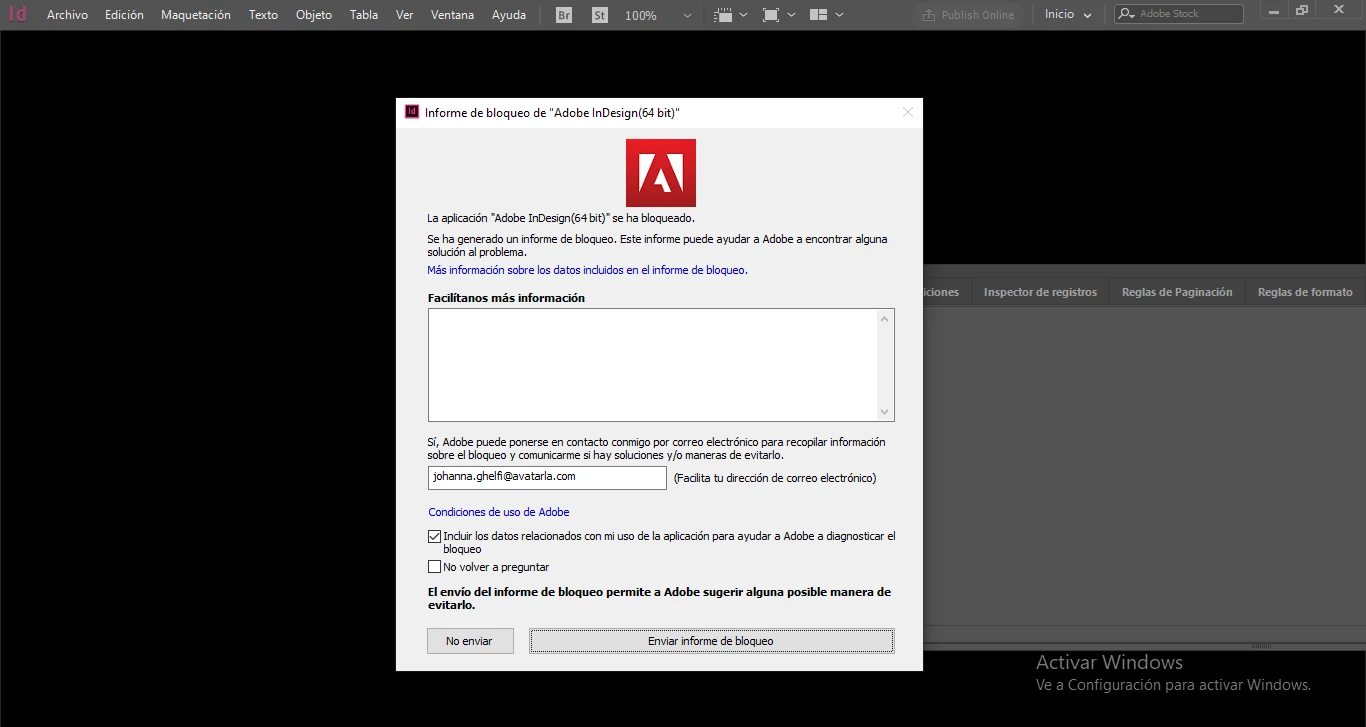Switch to Inspector de registros tab
The width and height of the screenshot is (1366, 727).
(x=1040, y=292)
